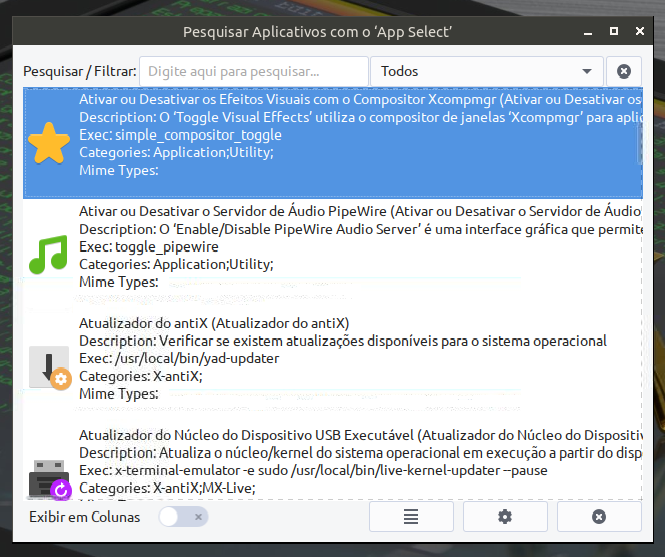This screenshot has width=665, height=557.
Task: Click the yellow star icon of Xcompmgr entry
Action: (49, 143)
